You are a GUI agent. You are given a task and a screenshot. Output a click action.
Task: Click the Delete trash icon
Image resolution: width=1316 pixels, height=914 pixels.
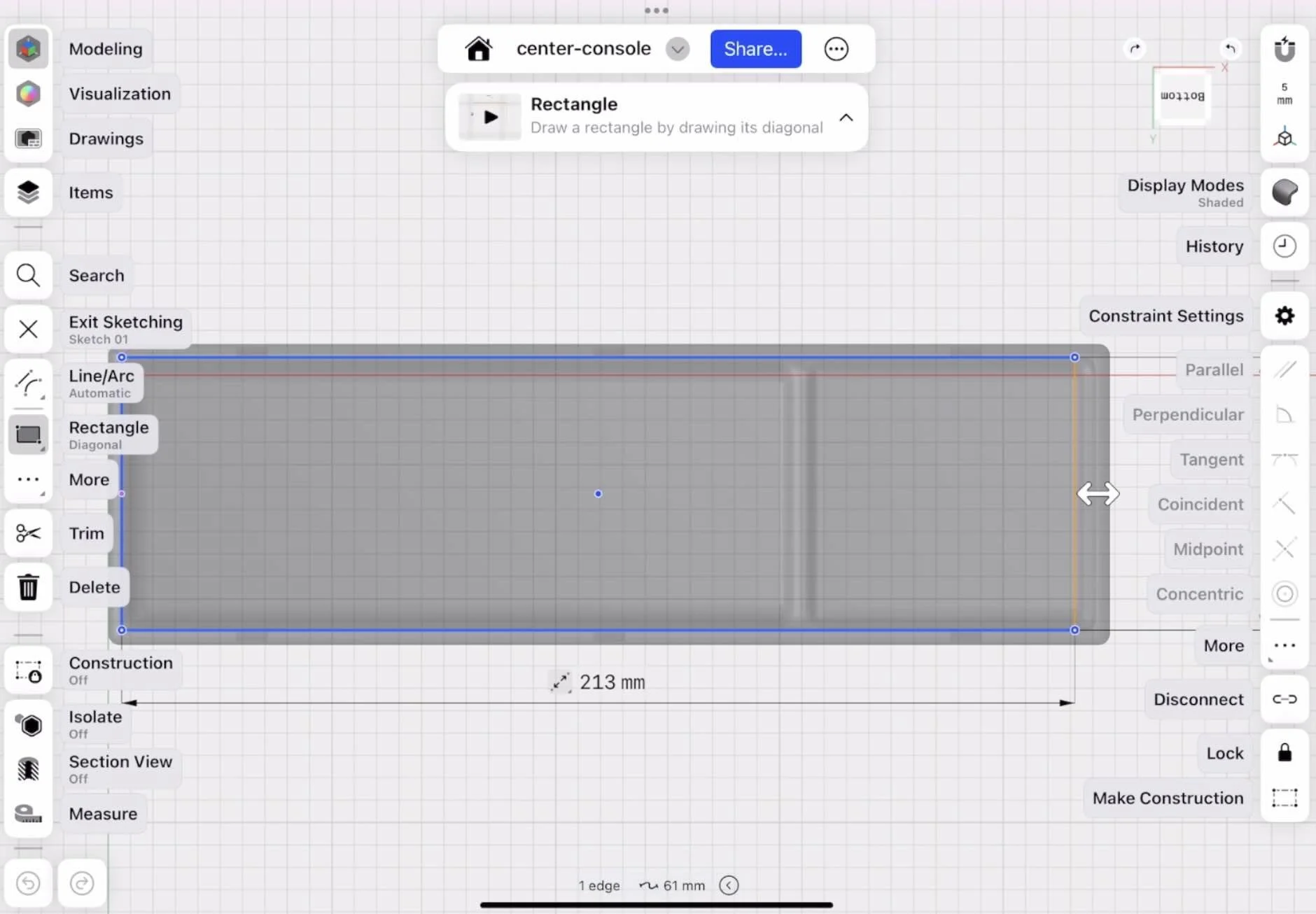(x=28, y=587)
